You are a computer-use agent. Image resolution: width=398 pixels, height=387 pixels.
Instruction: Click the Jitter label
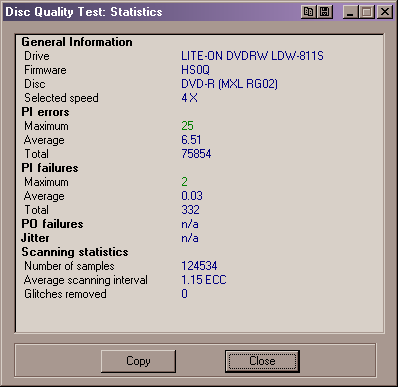35,238
